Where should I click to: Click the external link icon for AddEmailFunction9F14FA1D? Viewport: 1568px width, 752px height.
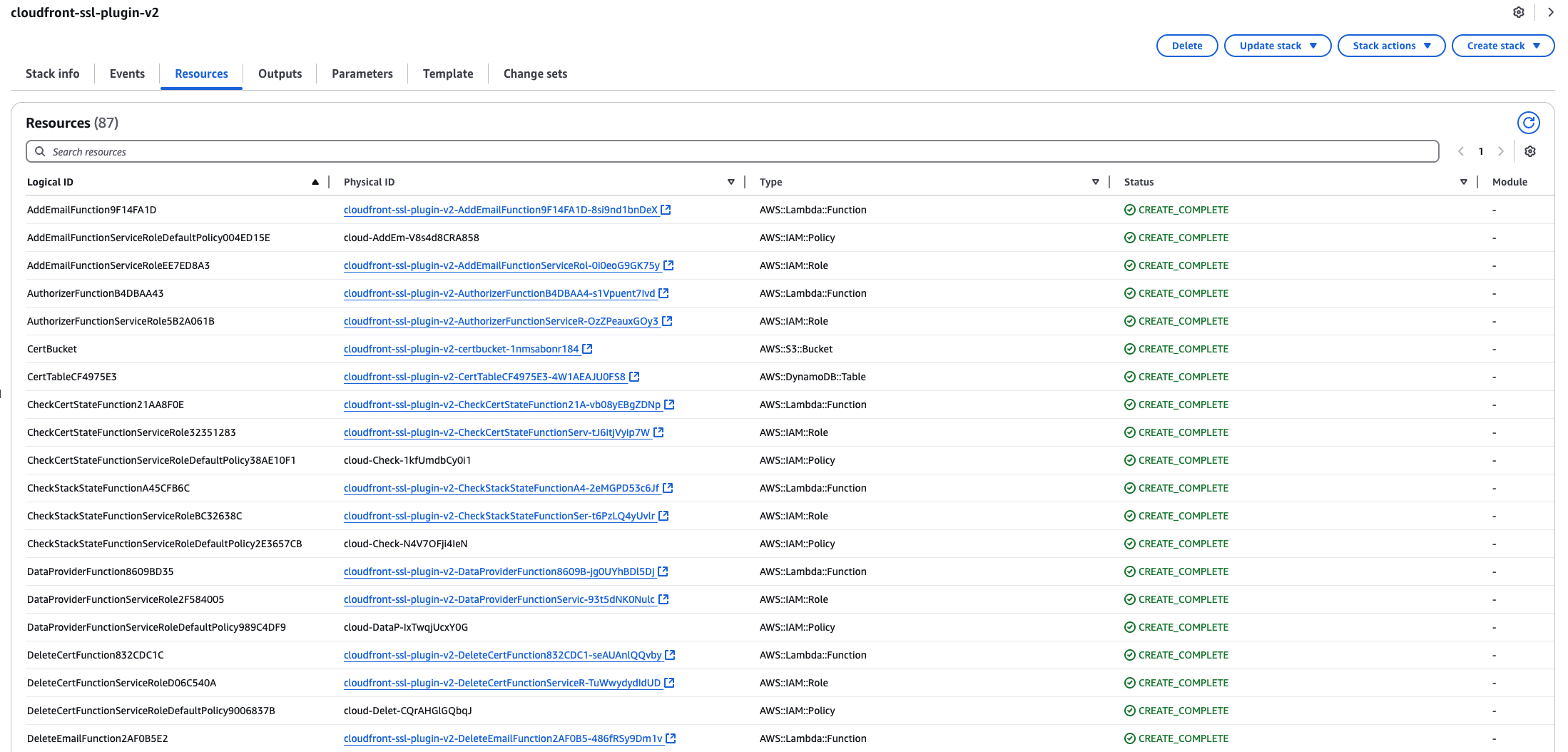pyautogui.click(x=666, y=210)
